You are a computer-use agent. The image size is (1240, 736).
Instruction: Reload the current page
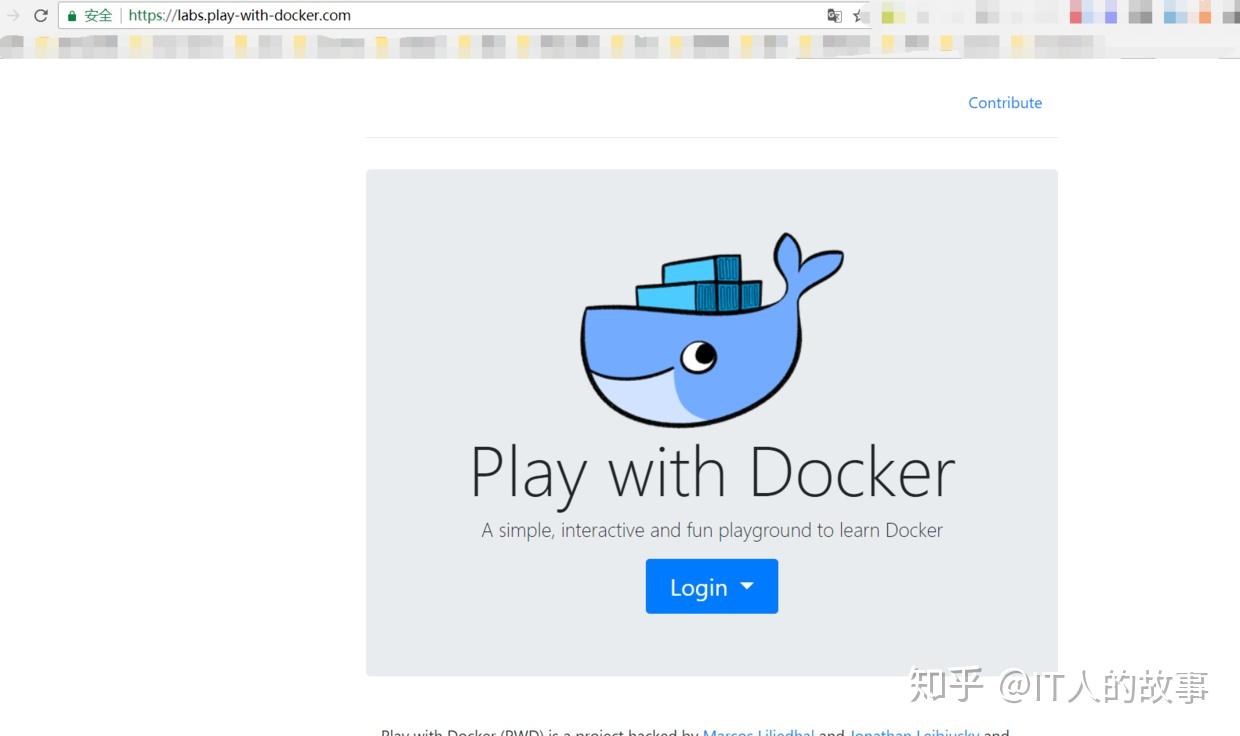pyautogui.click(x=40, y=15)
